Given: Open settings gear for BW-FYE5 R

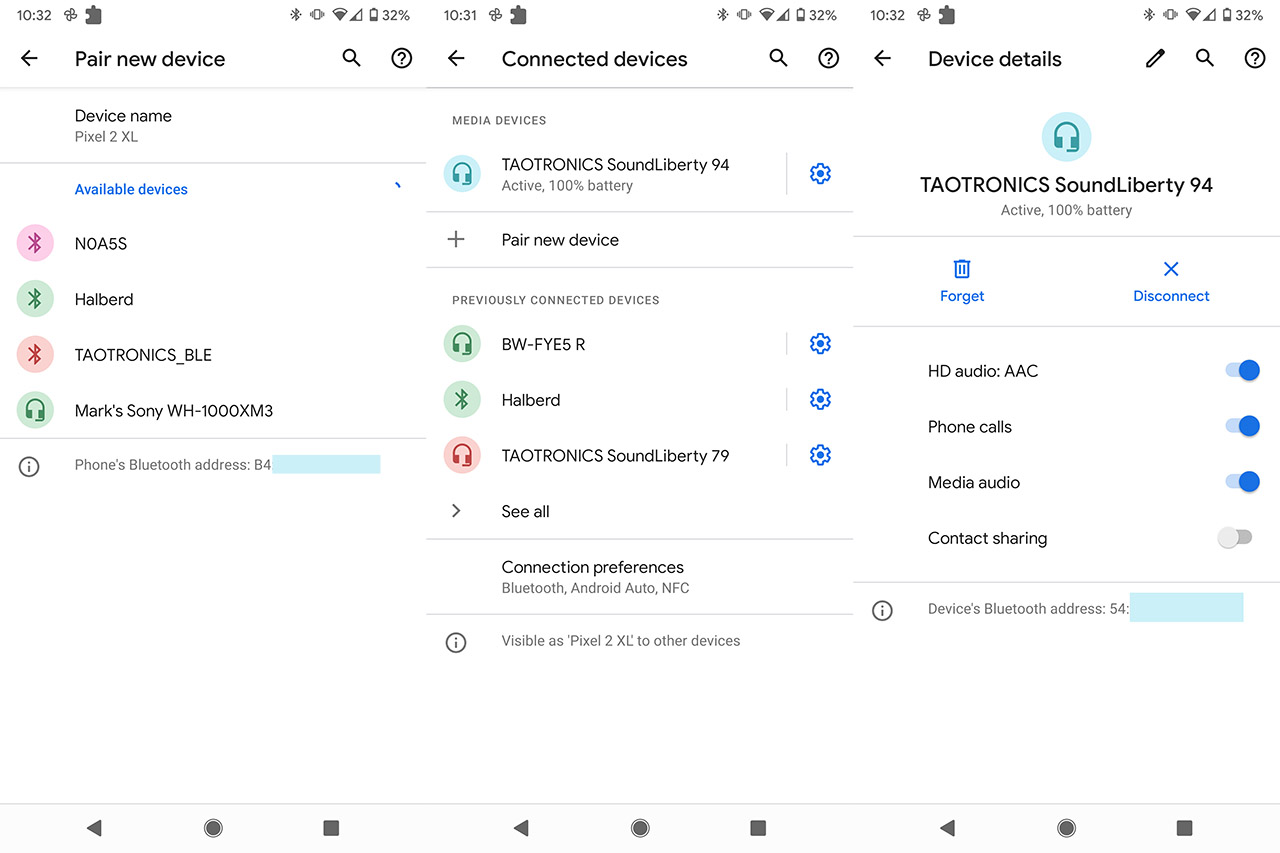Looking at the screenshot, I should tap(820, 344).
